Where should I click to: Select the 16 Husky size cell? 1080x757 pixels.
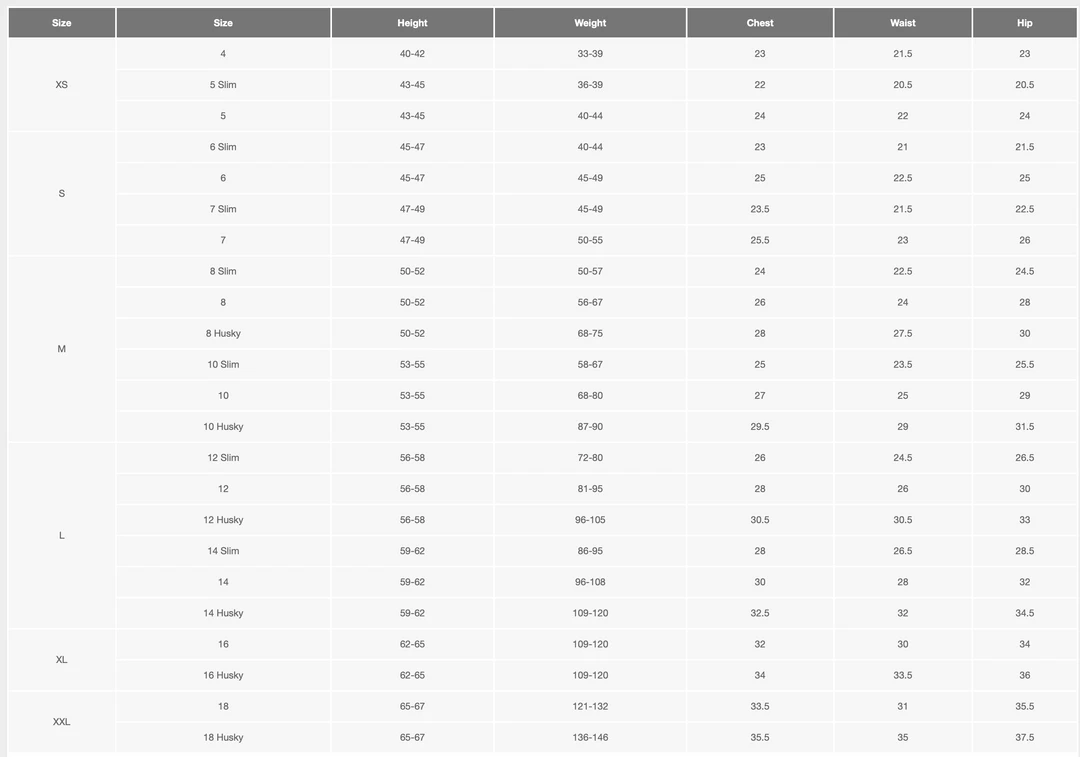[x=223, y=675]
